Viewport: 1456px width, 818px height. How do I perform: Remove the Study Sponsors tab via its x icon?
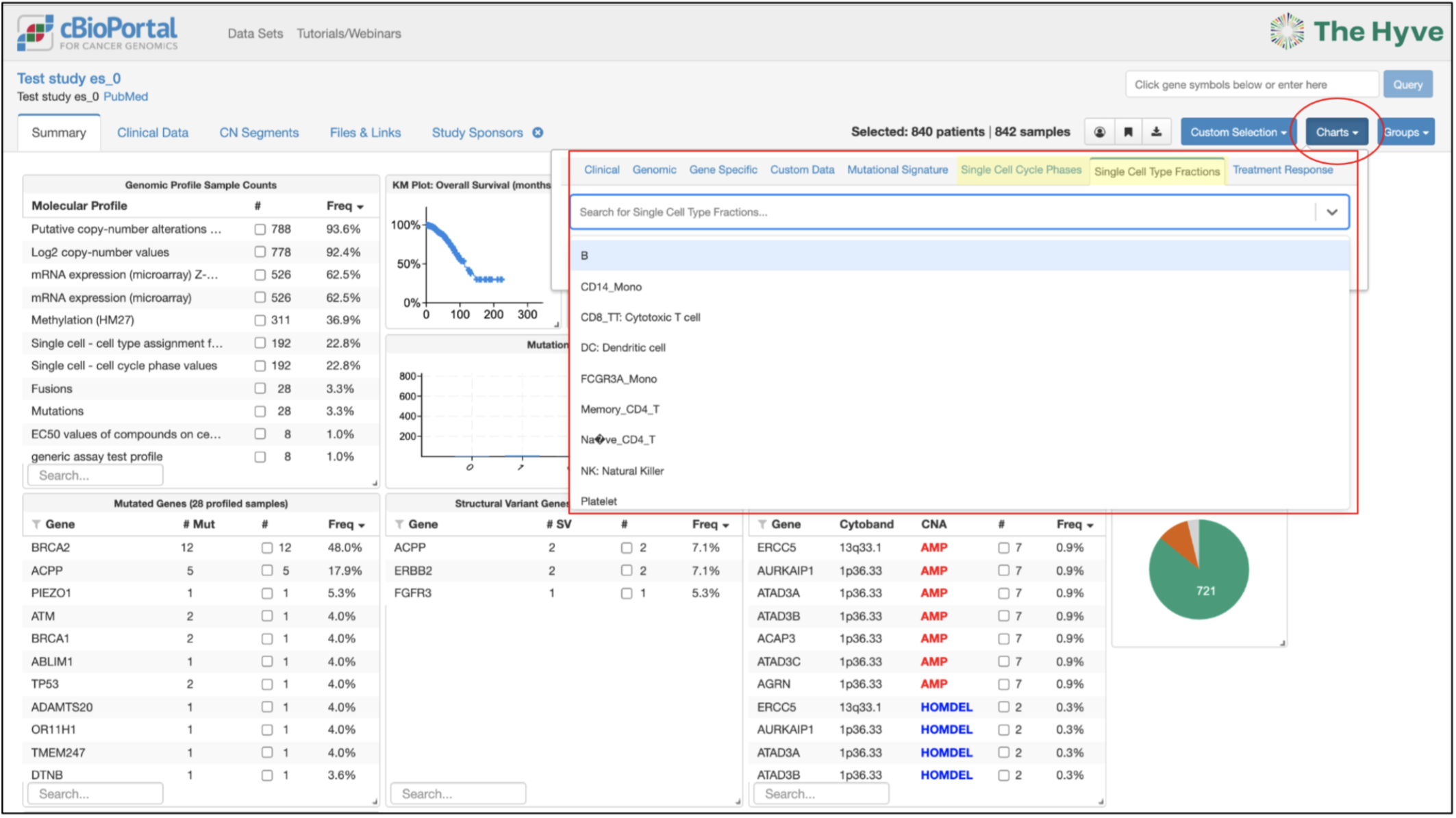click(x=538, y=132)
